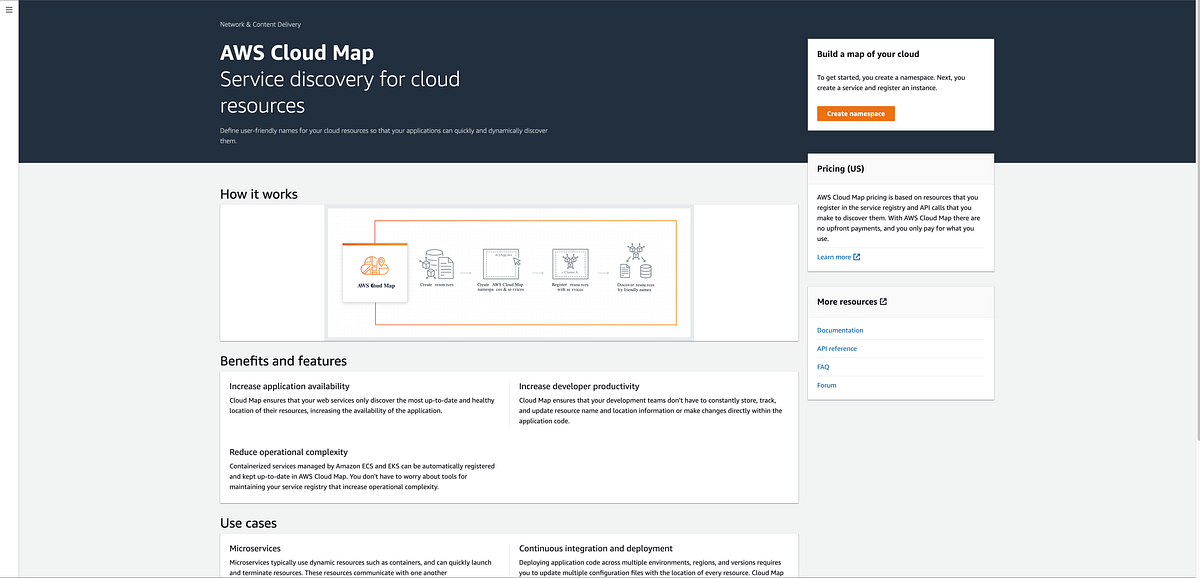The width and height of the screenshot is (1200, 578).
Task: Click the Register resources Cluster A icon
Action: [571, 263]
